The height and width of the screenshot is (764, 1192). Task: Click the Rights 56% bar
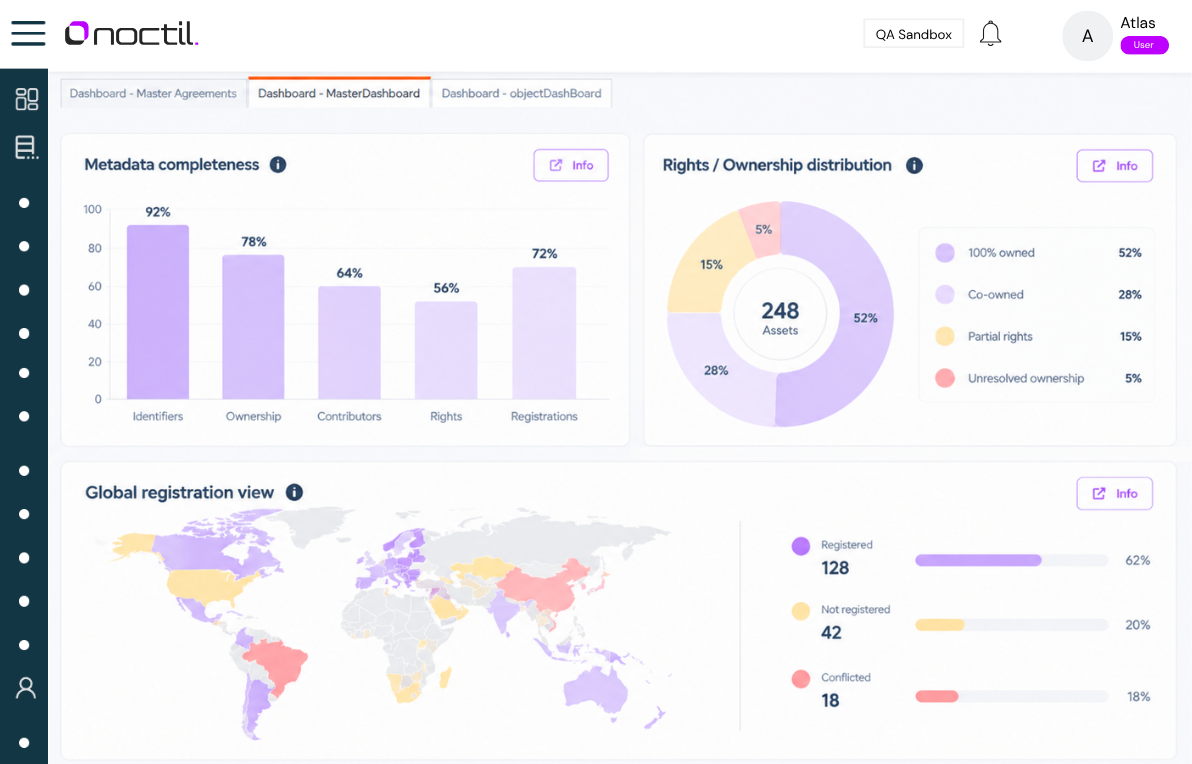pyautogui.click(x=446, y=350)
